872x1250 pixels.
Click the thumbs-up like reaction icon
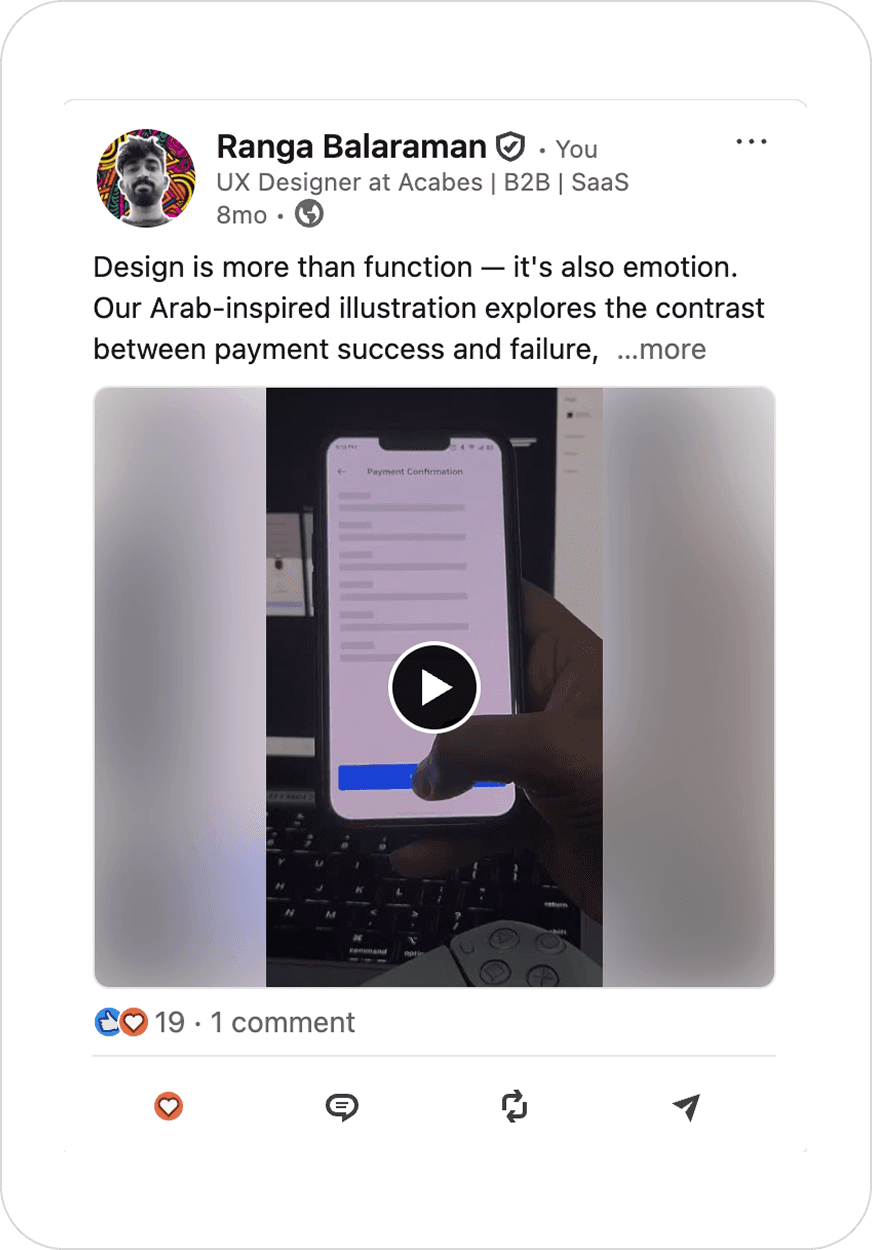point(106,1022)
